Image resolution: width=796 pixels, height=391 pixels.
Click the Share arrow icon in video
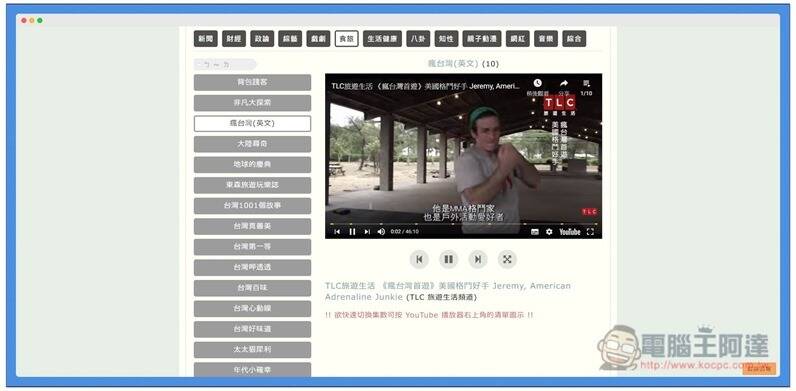[x=563, y=83]
